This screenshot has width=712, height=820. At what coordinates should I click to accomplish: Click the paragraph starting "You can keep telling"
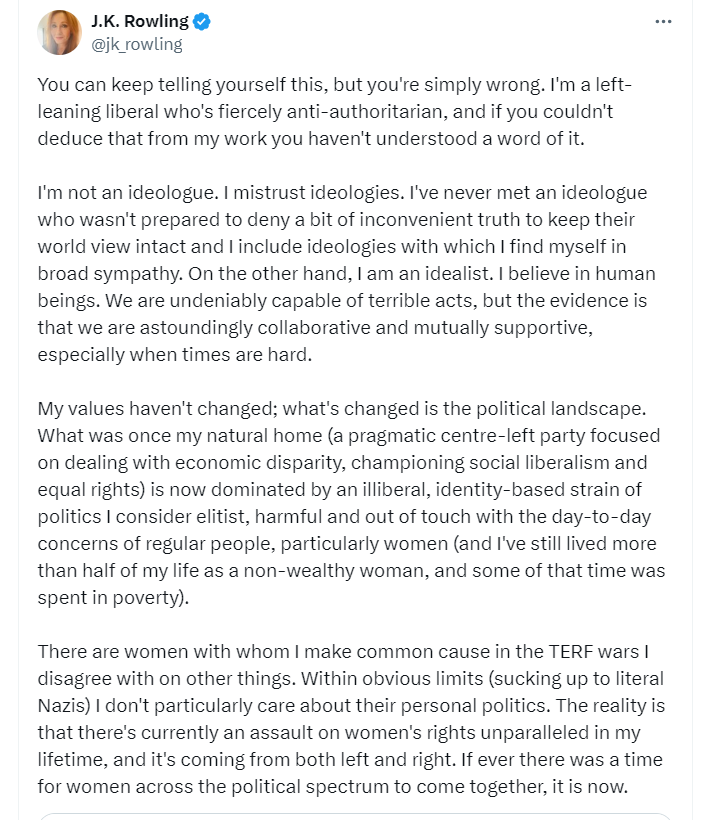[335, 111]
